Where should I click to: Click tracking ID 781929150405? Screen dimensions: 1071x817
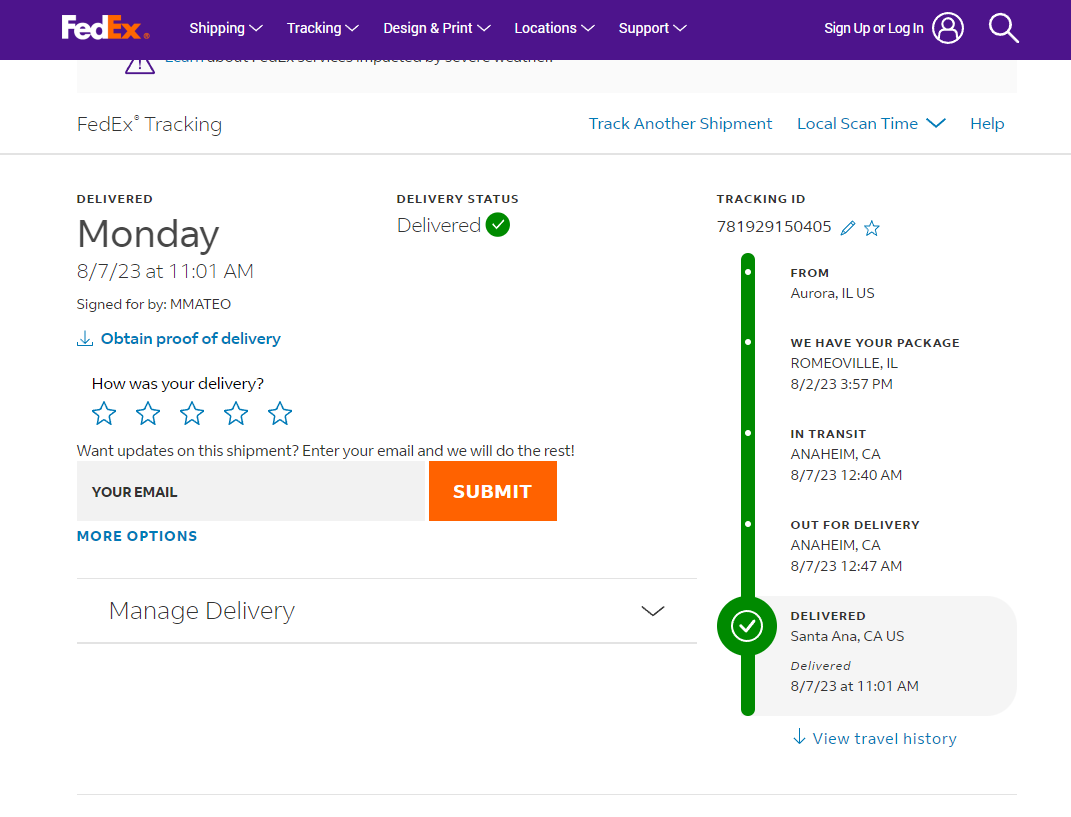click(774, 227)
